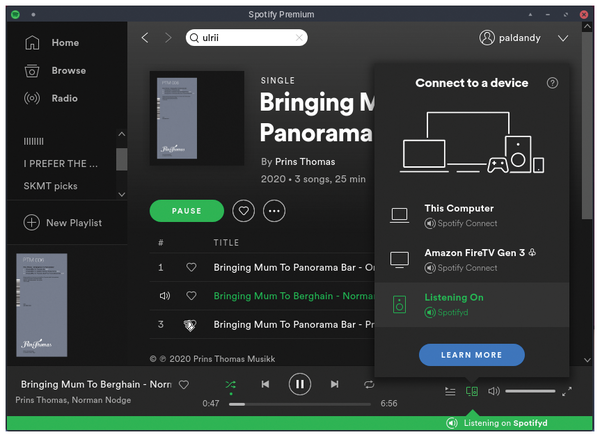600x437 pixels.
Task: Expand the account dropdown chevron
Action: pos(562,38)
